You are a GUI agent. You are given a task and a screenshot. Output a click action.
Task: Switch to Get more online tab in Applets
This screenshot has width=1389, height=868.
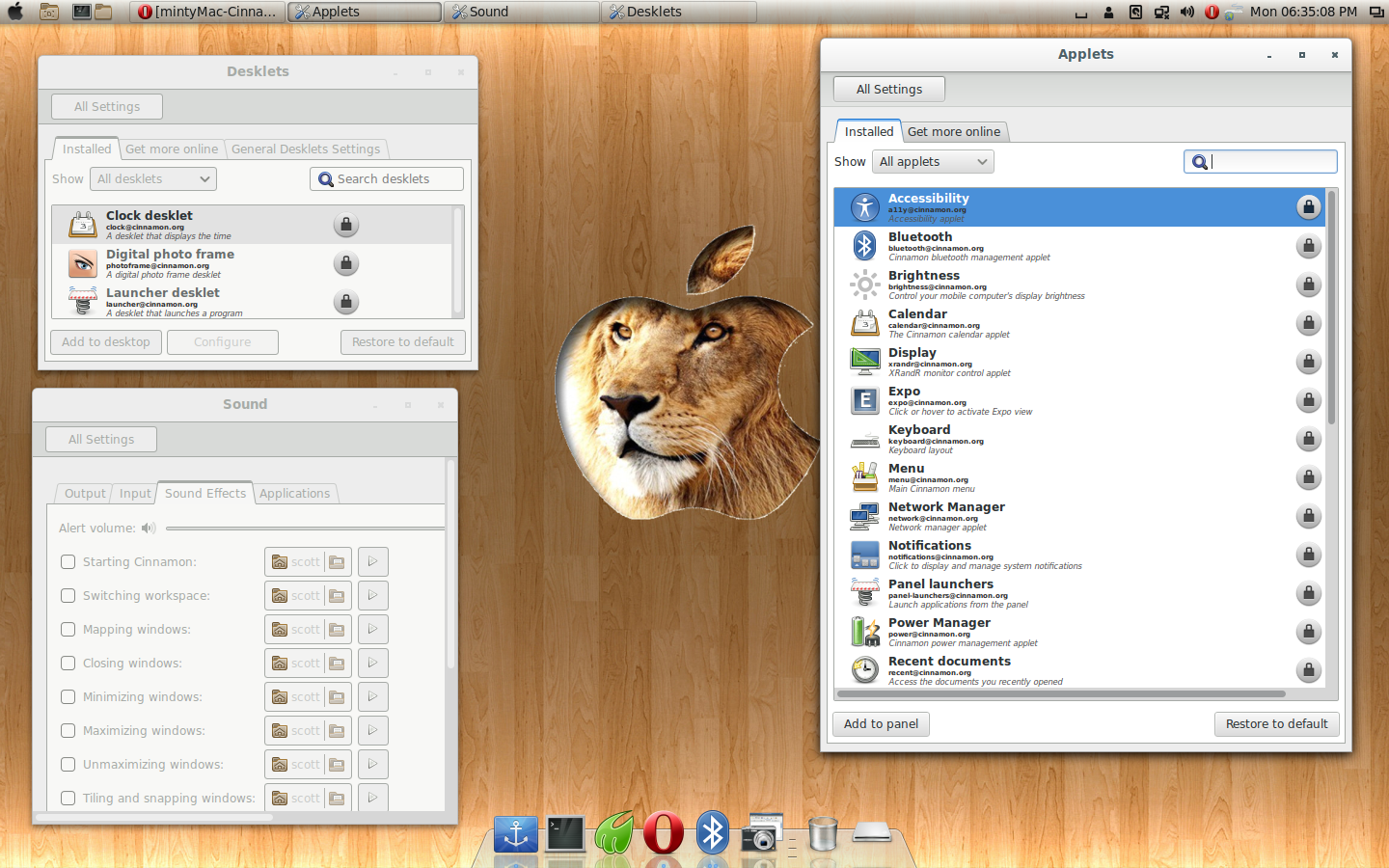click(x=953, y=132)
